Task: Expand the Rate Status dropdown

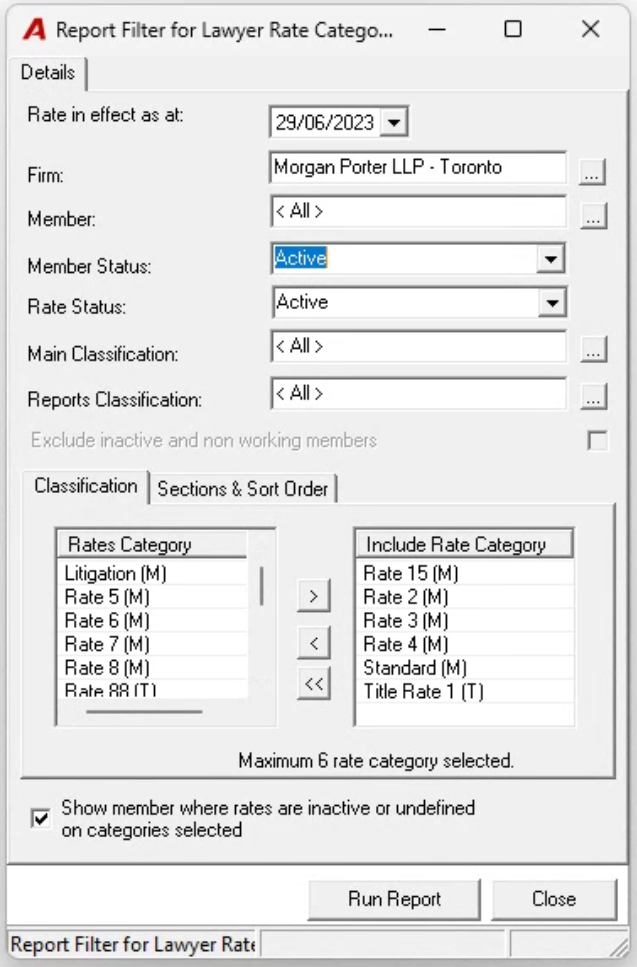Action: pos(551,303)
